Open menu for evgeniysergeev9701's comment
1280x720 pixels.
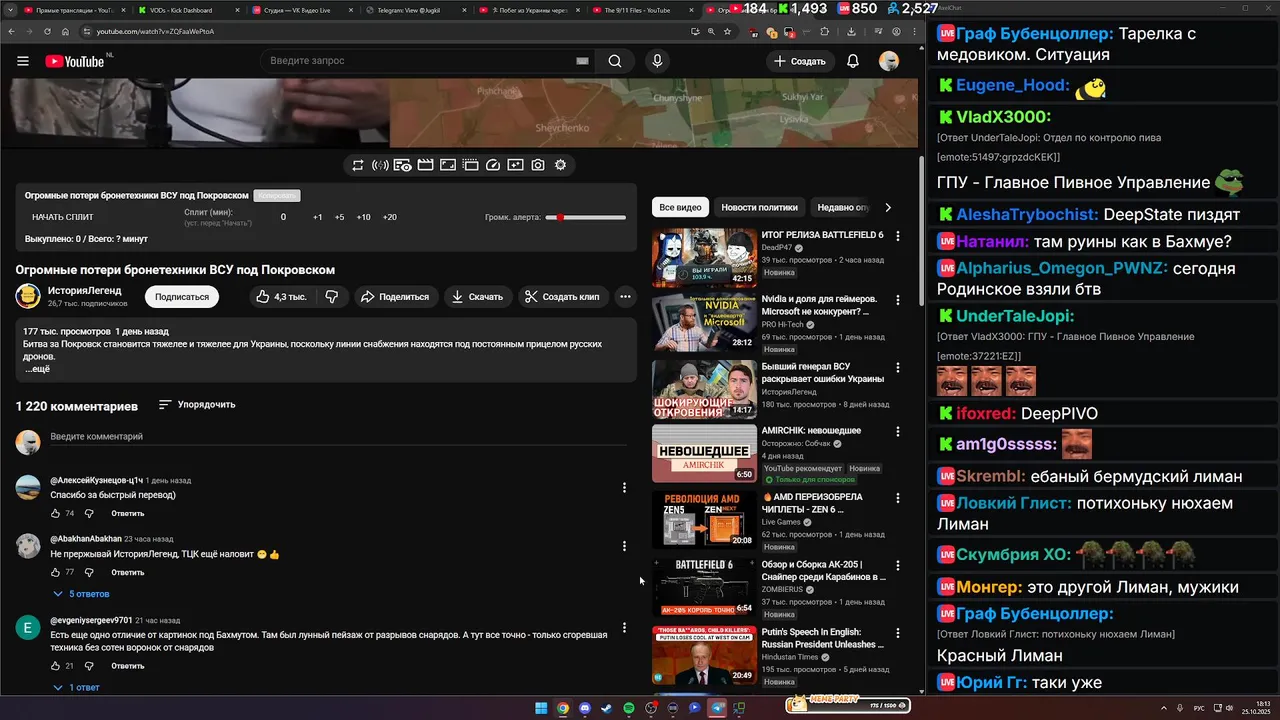pyautogui.click(x=624, y=628)
